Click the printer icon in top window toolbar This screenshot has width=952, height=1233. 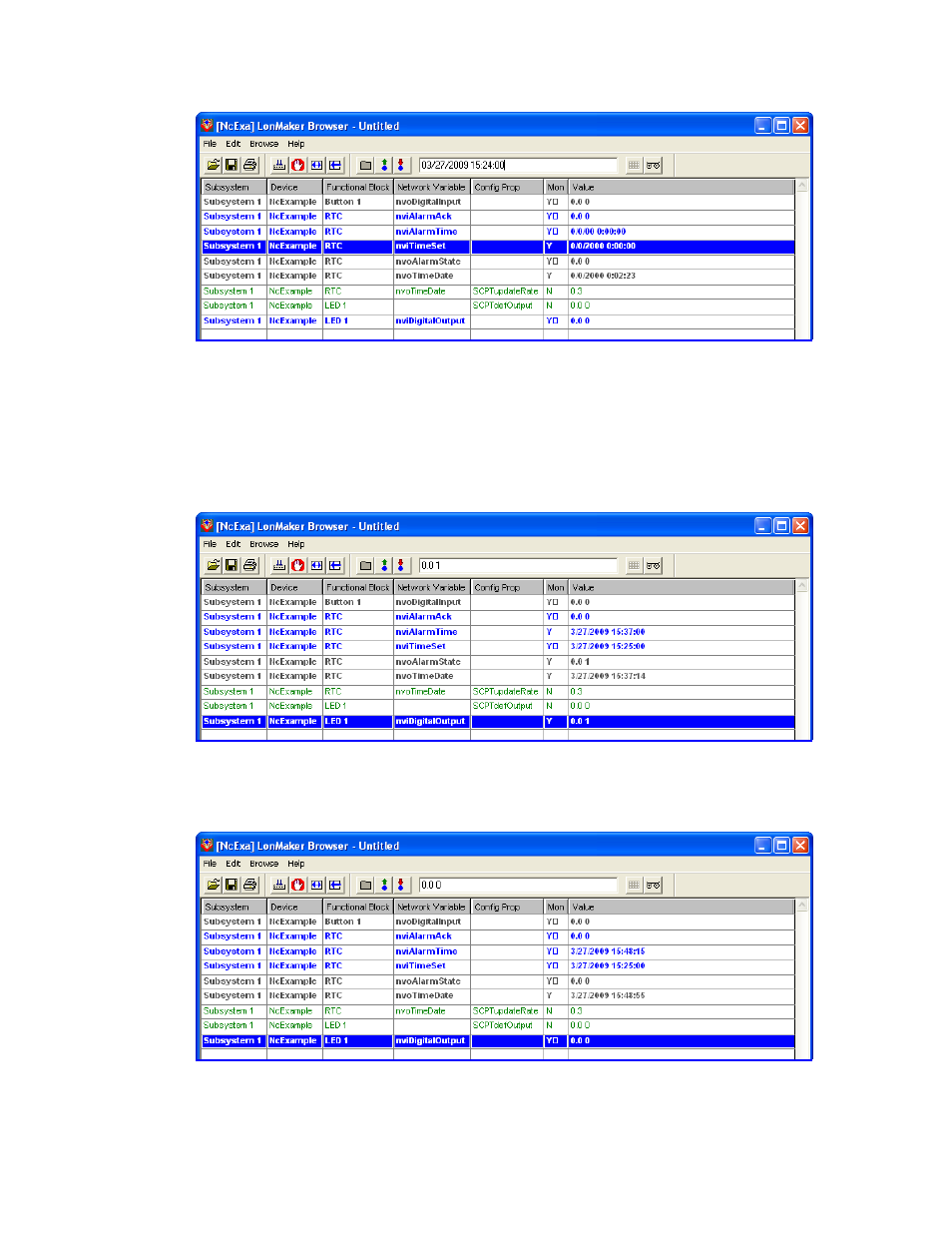pos(249,165)
